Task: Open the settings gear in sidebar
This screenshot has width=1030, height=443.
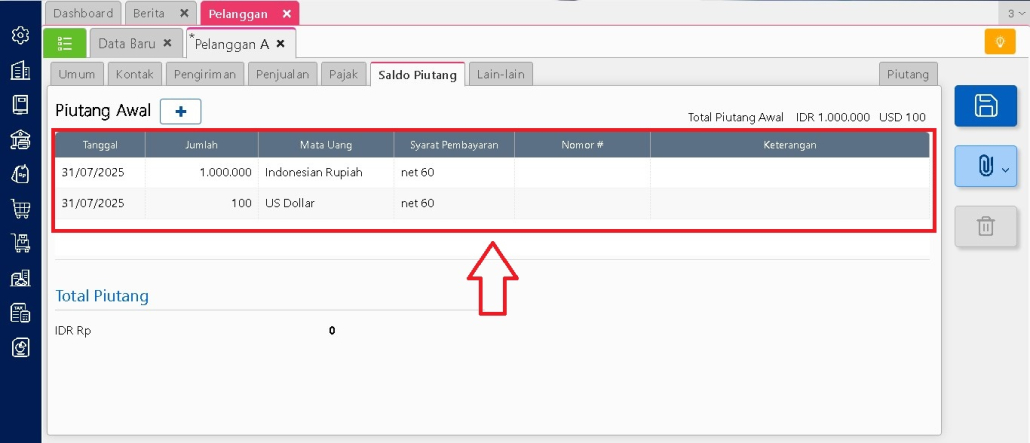Action: pyautogui.click(x=20, y=35)
